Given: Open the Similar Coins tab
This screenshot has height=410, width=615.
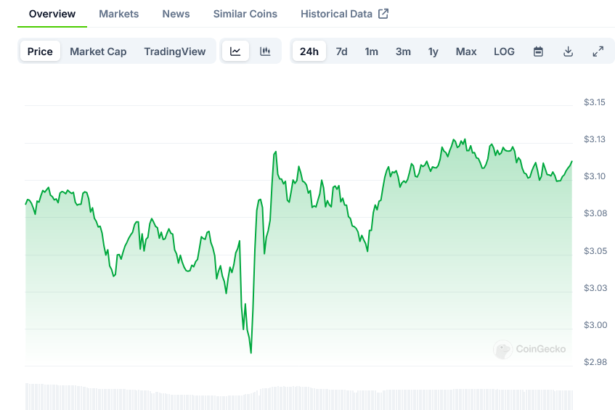Looking at the screenshot, I should click(x=245, y=14).
